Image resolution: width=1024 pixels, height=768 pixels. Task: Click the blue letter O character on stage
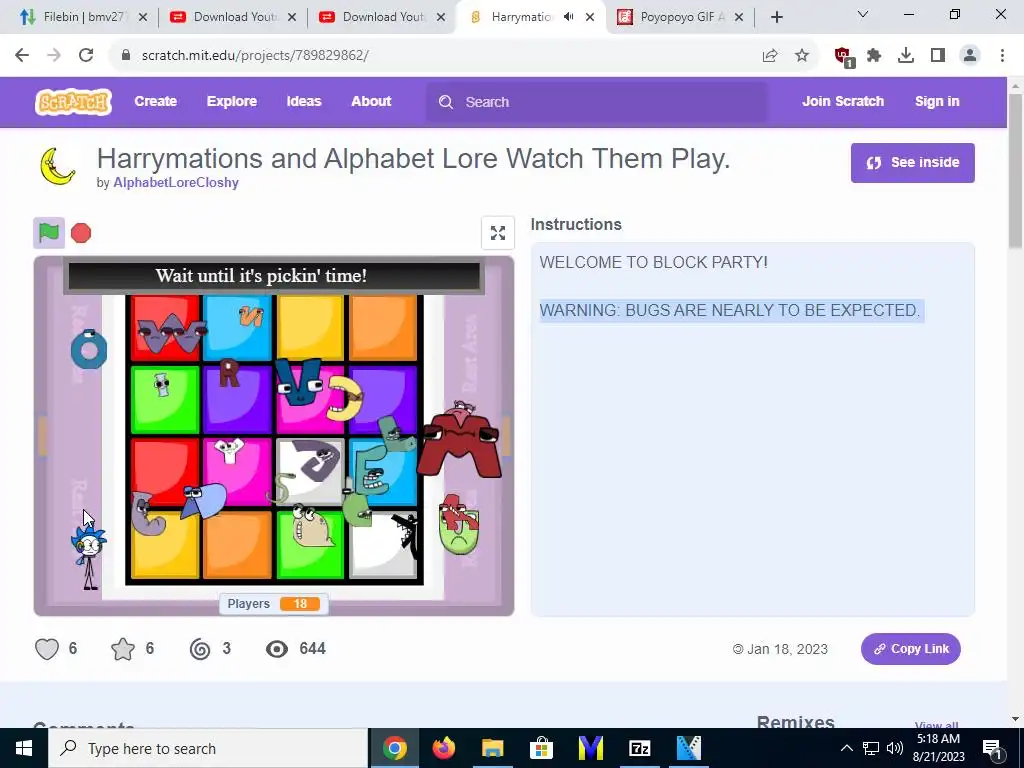click(89, 349)
